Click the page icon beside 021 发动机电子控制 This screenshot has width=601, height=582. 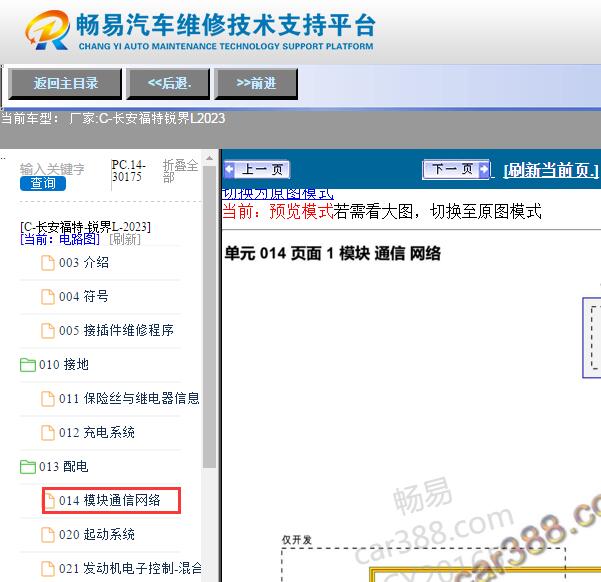click(x=48, y=569)
